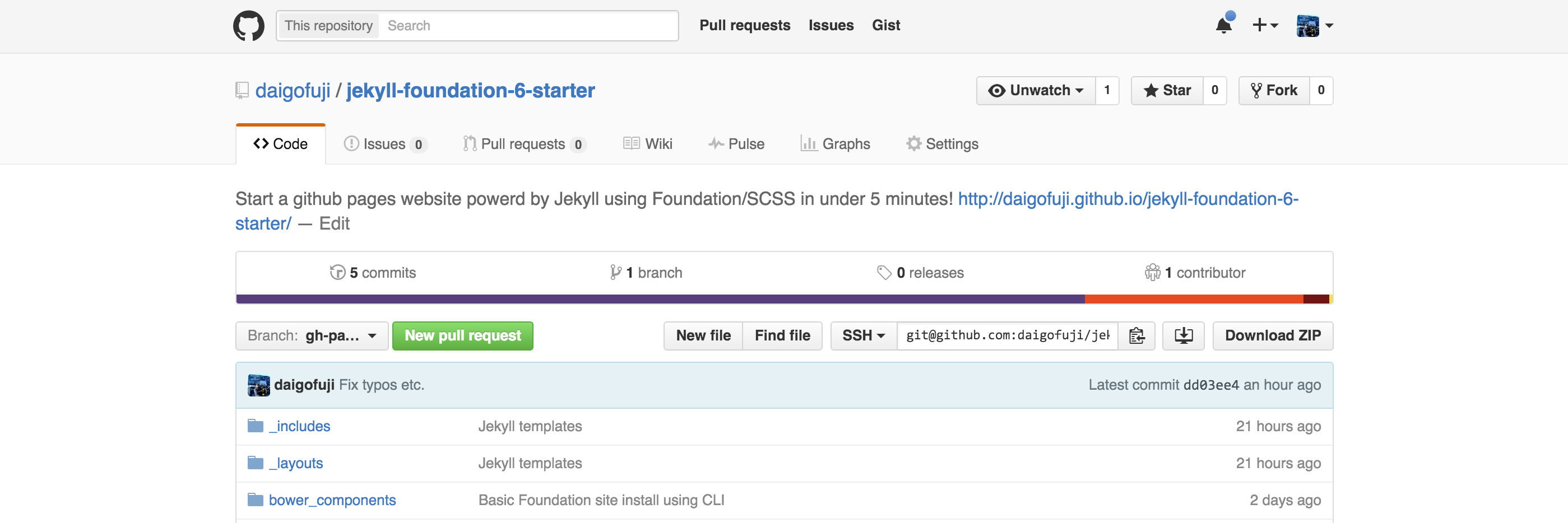
Task: Open the github.io project website link
Action: (1128, 199)
